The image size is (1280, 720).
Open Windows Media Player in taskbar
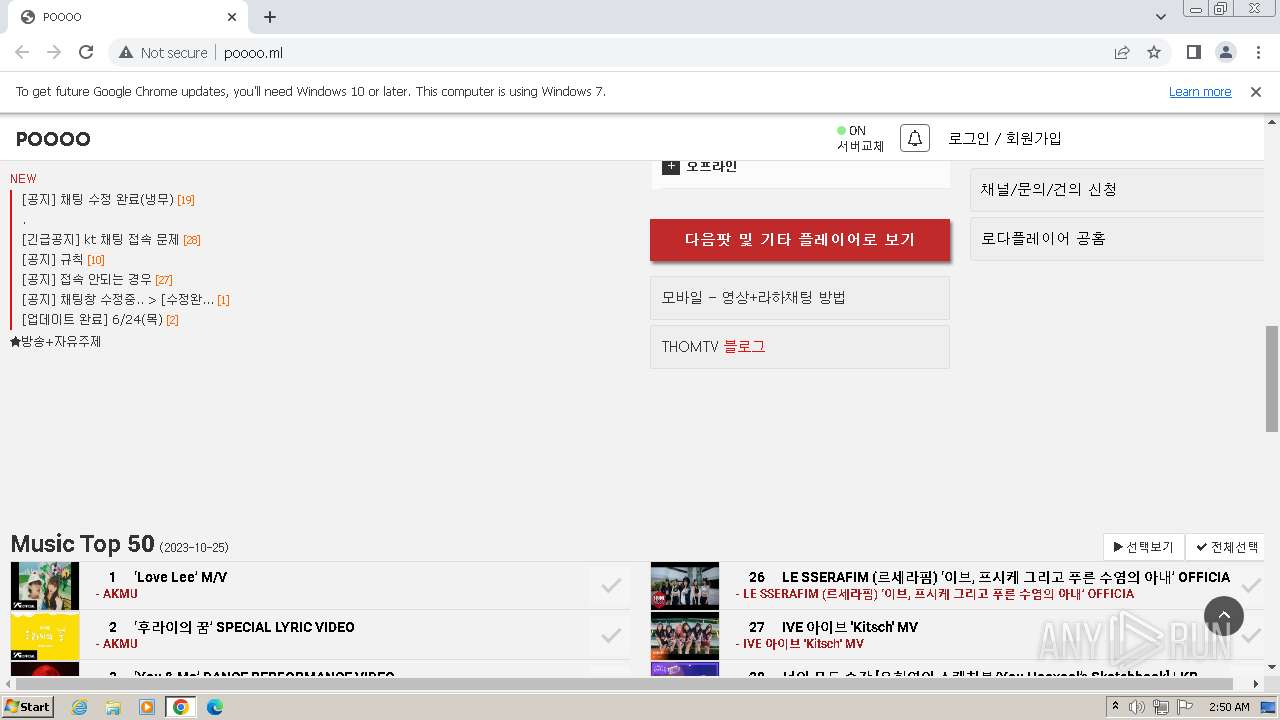[x=147, y=707]
